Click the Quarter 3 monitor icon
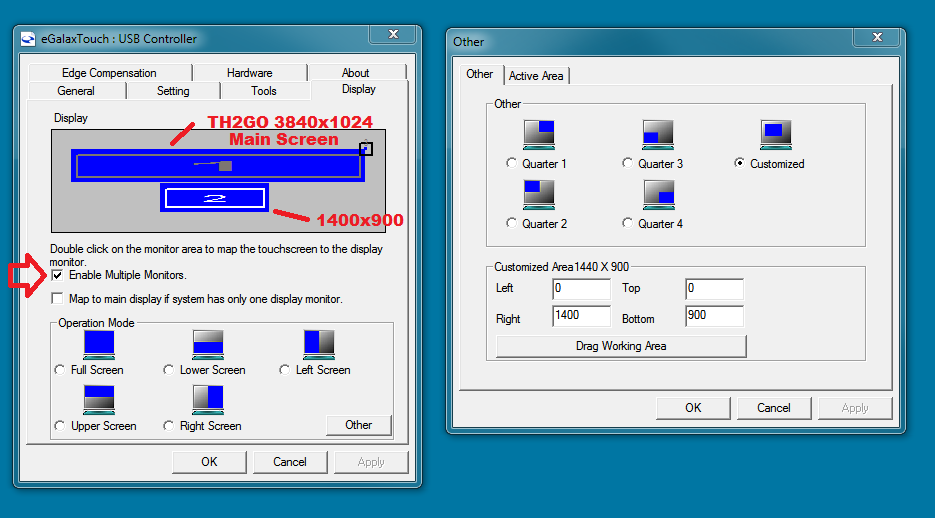Image resolution: width=935 pixels, height=518 pixels. [657, 135]
